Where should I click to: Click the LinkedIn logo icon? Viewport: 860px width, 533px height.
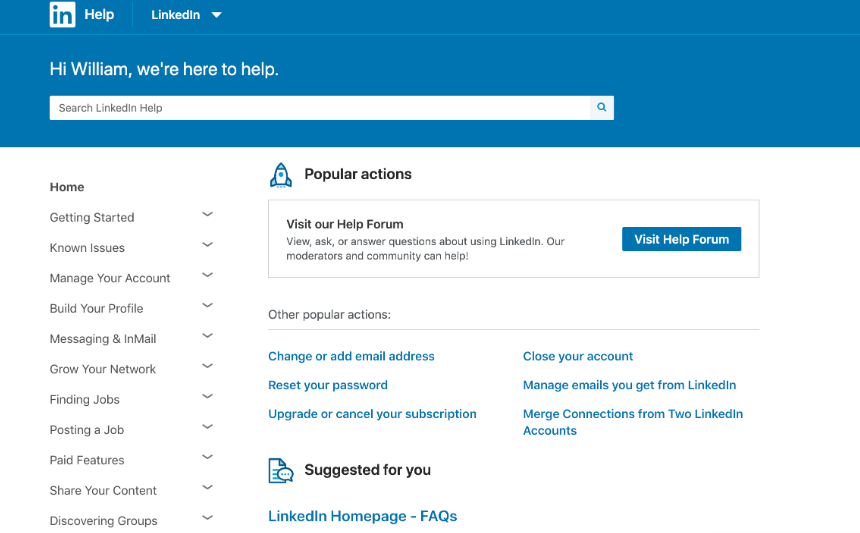(x=63, y=14)
